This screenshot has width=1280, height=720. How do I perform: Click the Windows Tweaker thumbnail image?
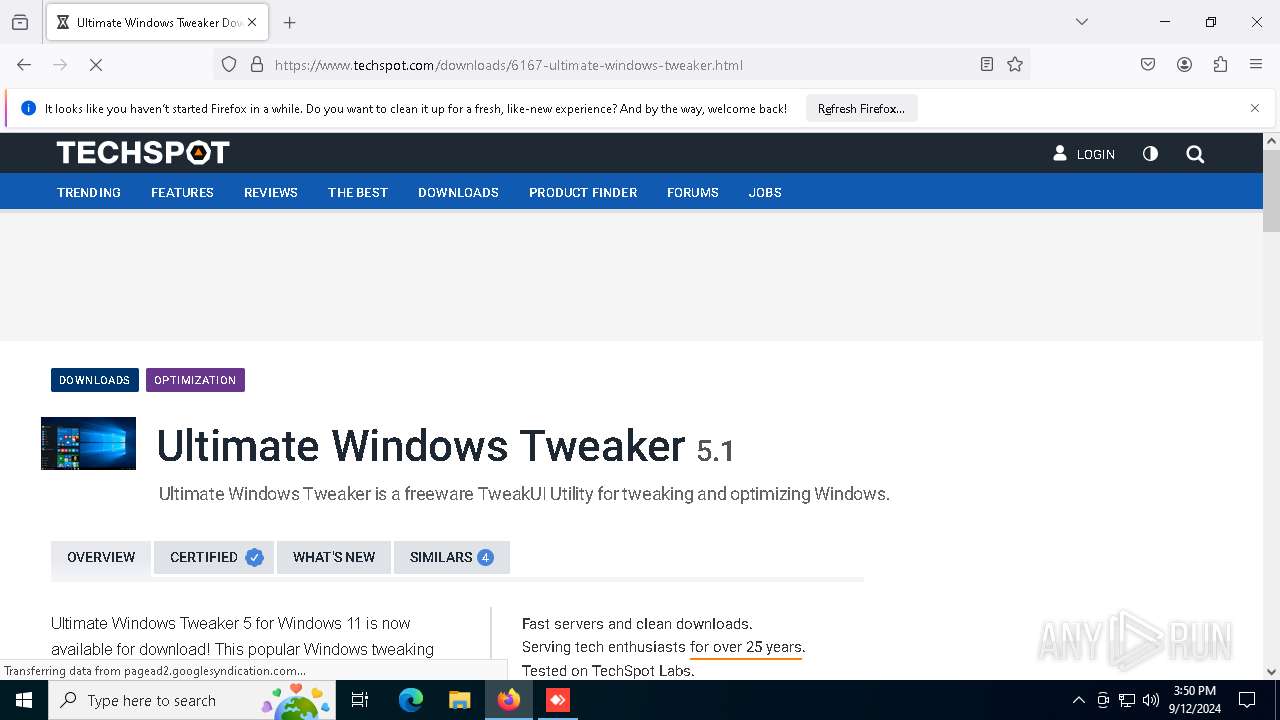[88, 443]
